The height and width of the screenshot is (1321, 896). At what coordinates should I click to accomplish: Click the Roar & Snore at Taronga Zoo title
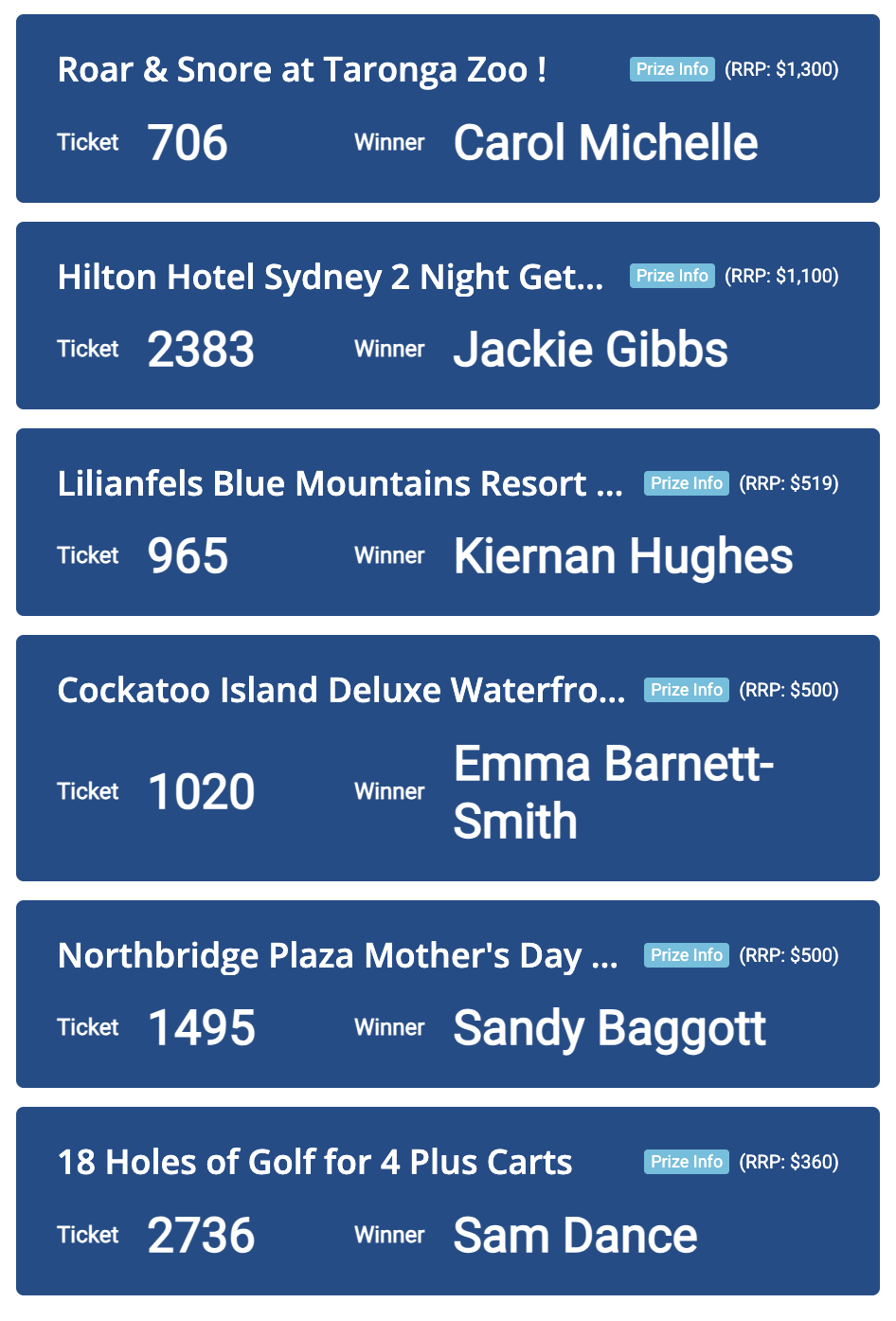coord(301,70)
